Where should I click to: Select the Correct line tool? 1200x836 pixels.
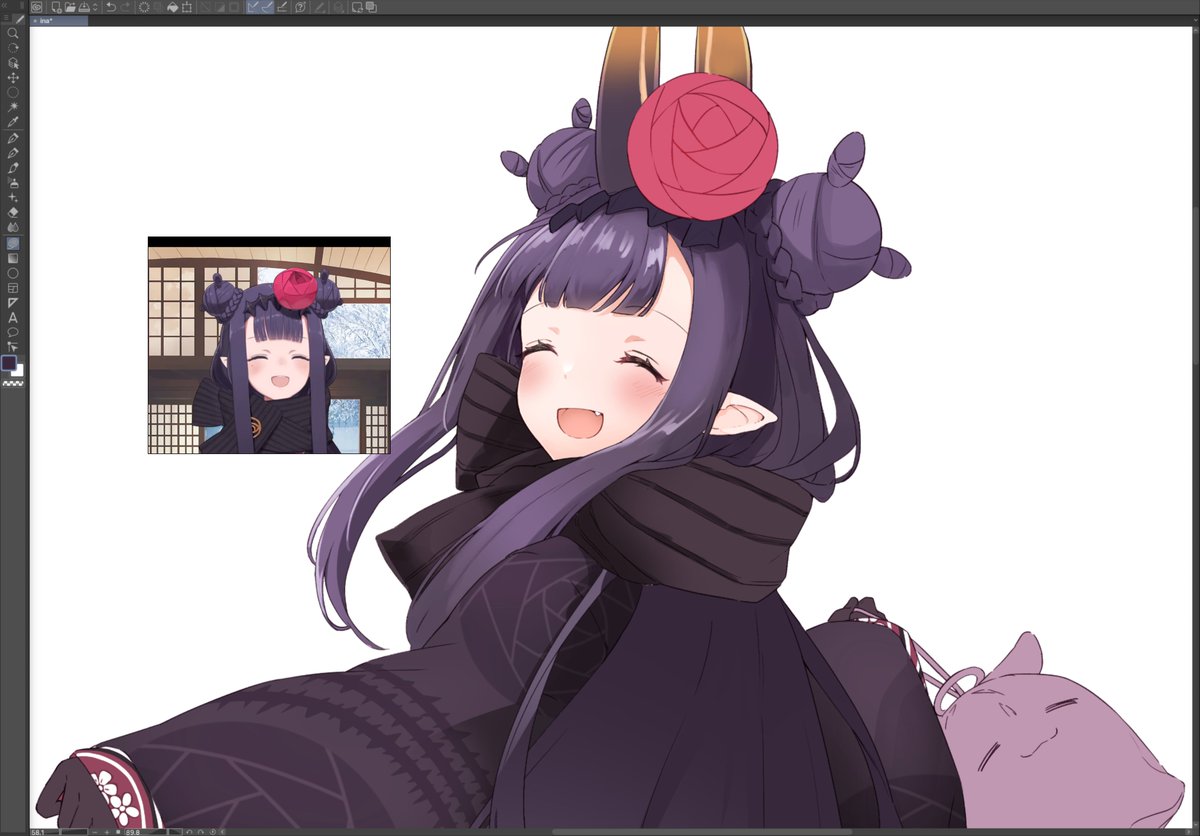click(x=13, y=347)
